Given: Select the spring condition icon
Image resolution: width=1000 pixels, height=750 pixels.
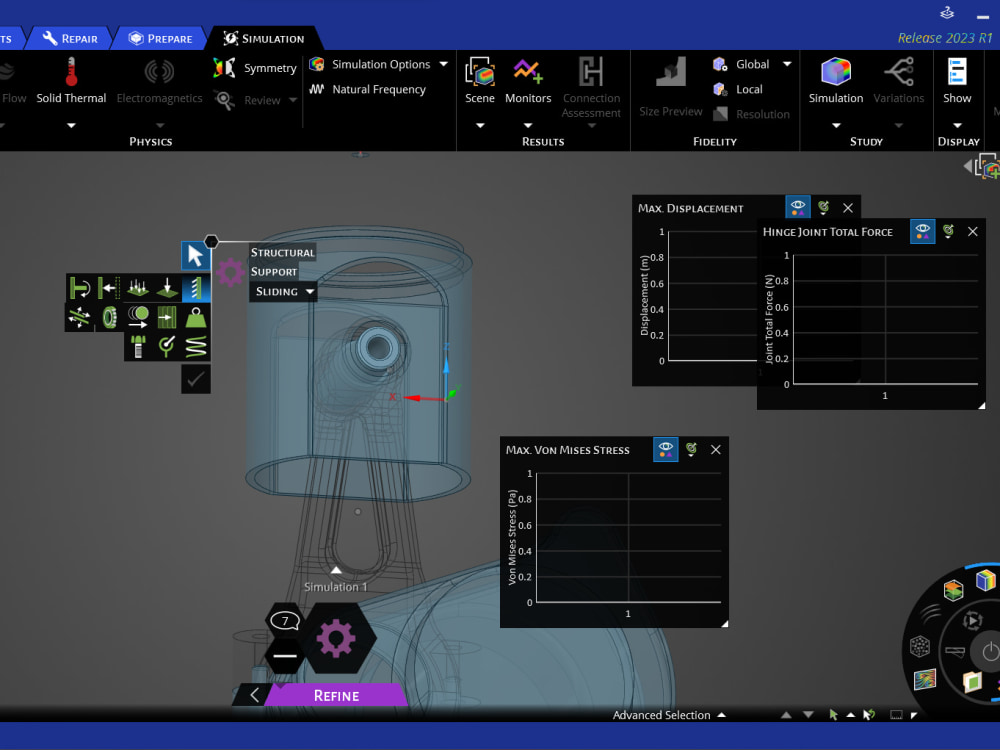Looking at the screenshot, I should pos(197,347).
